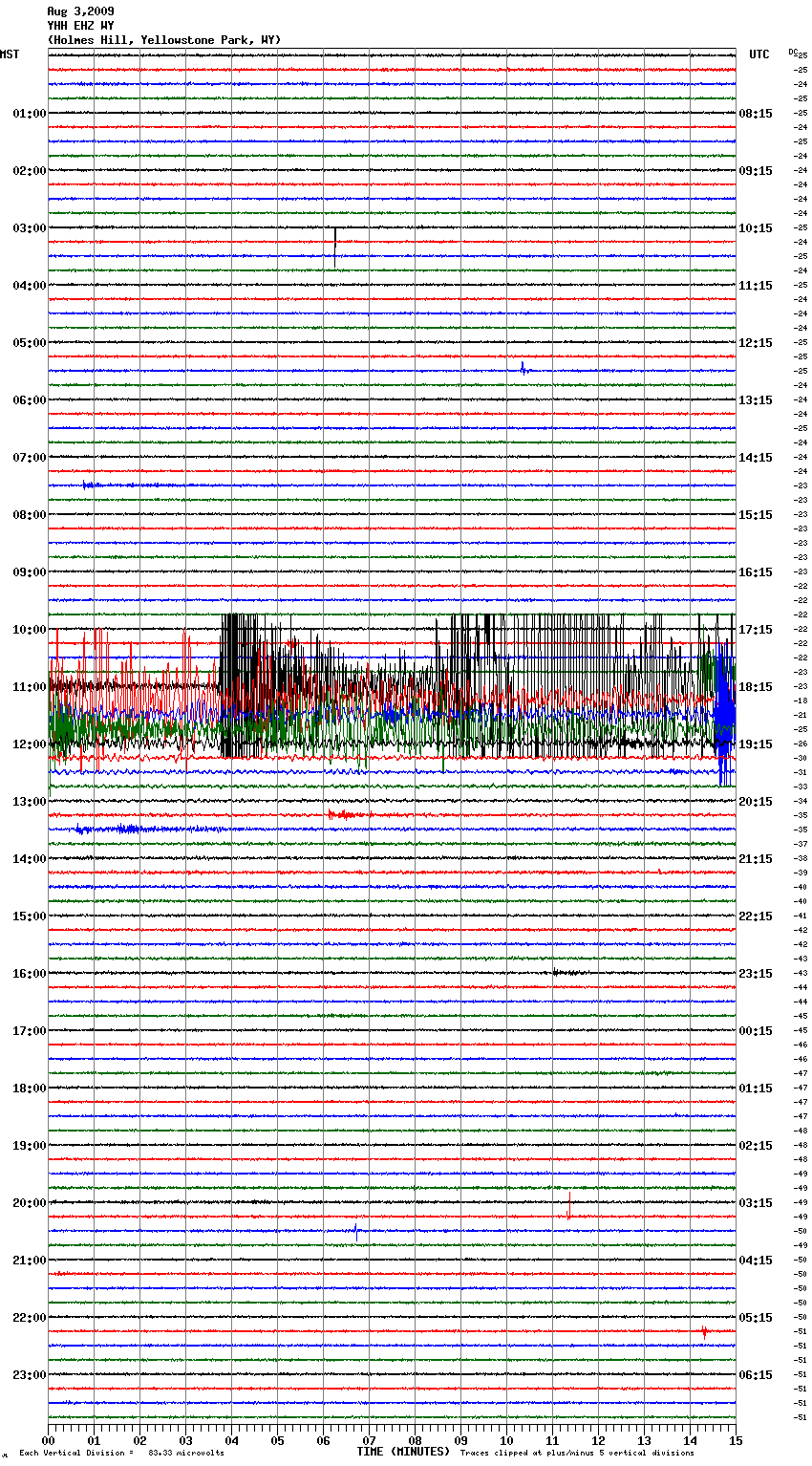
Task: Click the 18:00 MST time label
Action: [30, 1089]
